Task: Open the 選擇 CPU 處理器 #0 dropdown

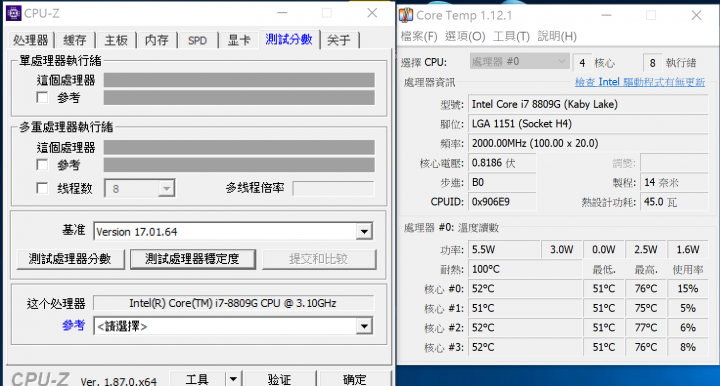Action: [519, 62]
